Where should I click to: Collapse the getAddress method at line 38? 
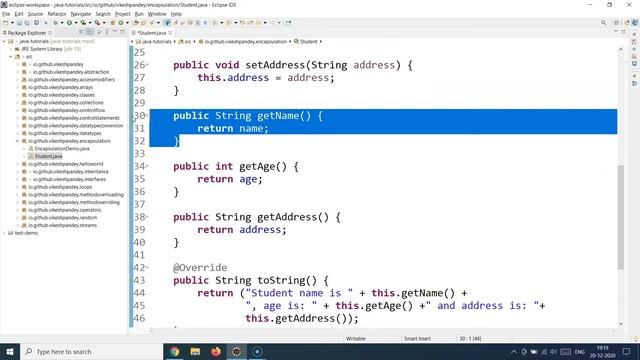[x=147, y=217]
